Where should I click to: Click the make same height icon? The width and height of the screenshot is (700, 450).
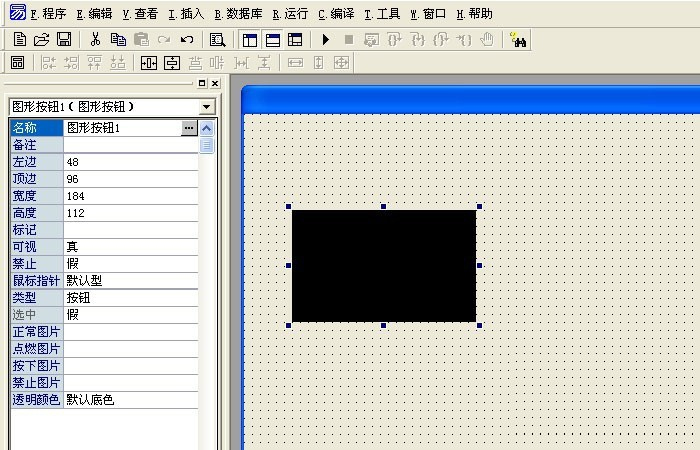318,62
